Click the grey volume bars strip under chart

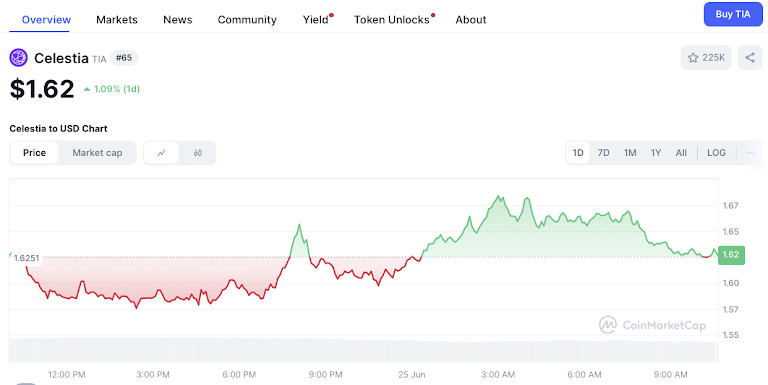click(x=362, y=350)
